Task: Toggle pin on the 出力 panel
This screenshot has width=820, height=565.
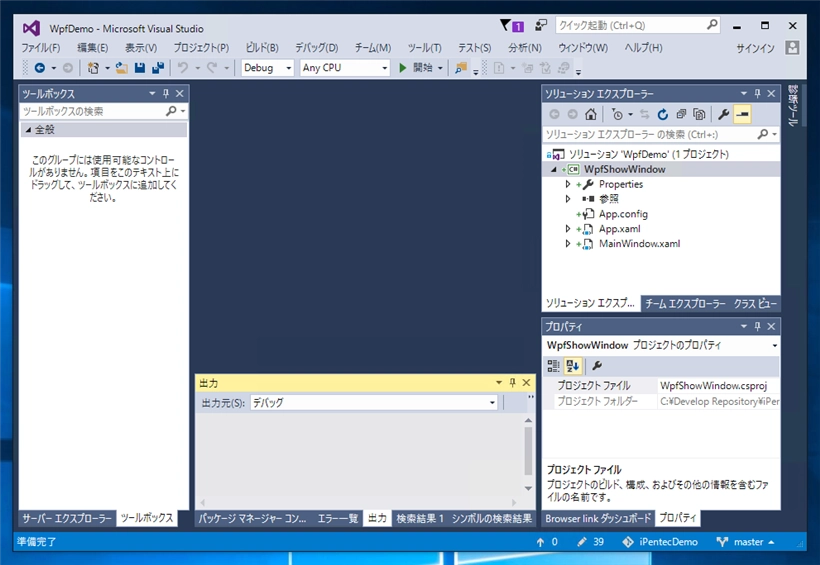Action: pyautogui.click(x=512, y=383)
